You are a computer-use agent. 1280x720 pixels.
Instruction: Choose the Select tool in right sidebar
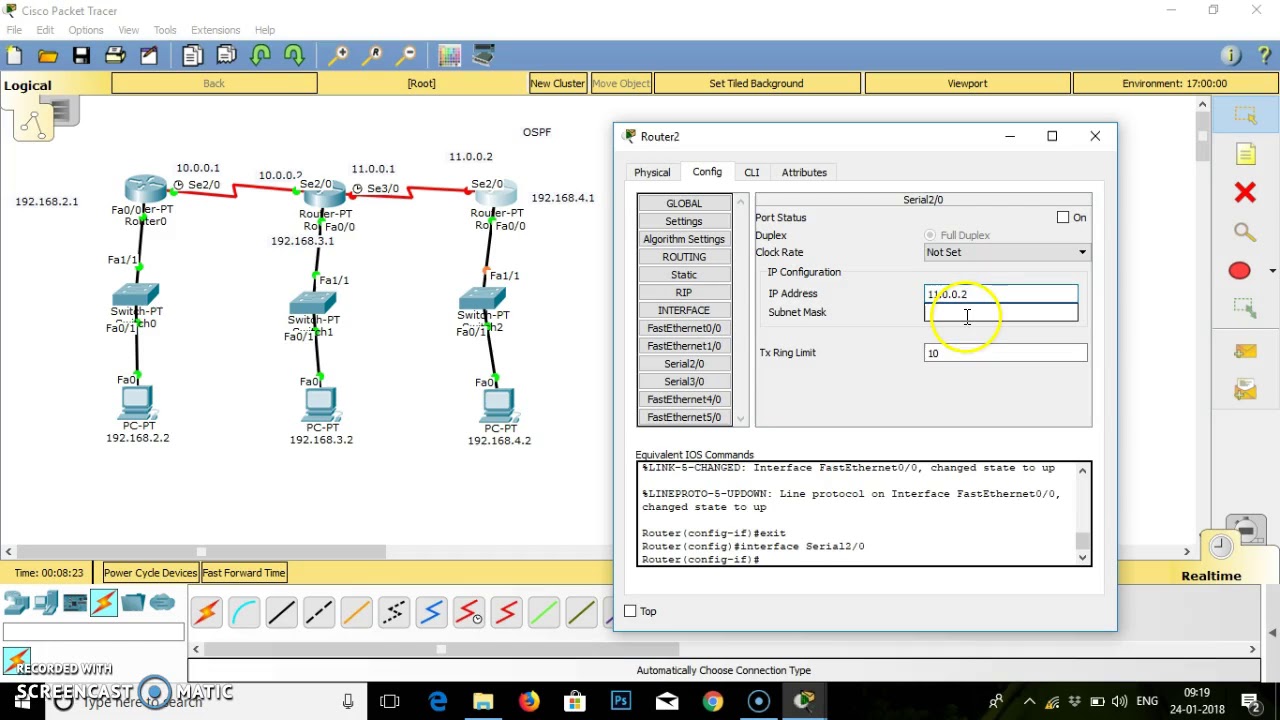click(1245, 116)
